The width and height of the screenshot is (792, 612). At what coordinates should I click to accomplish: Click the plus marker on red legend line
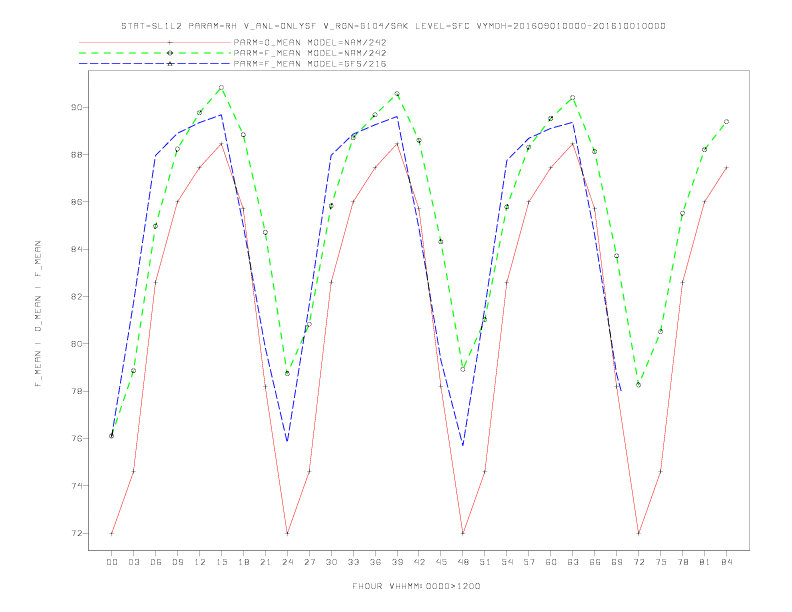[x=170, y=42]
